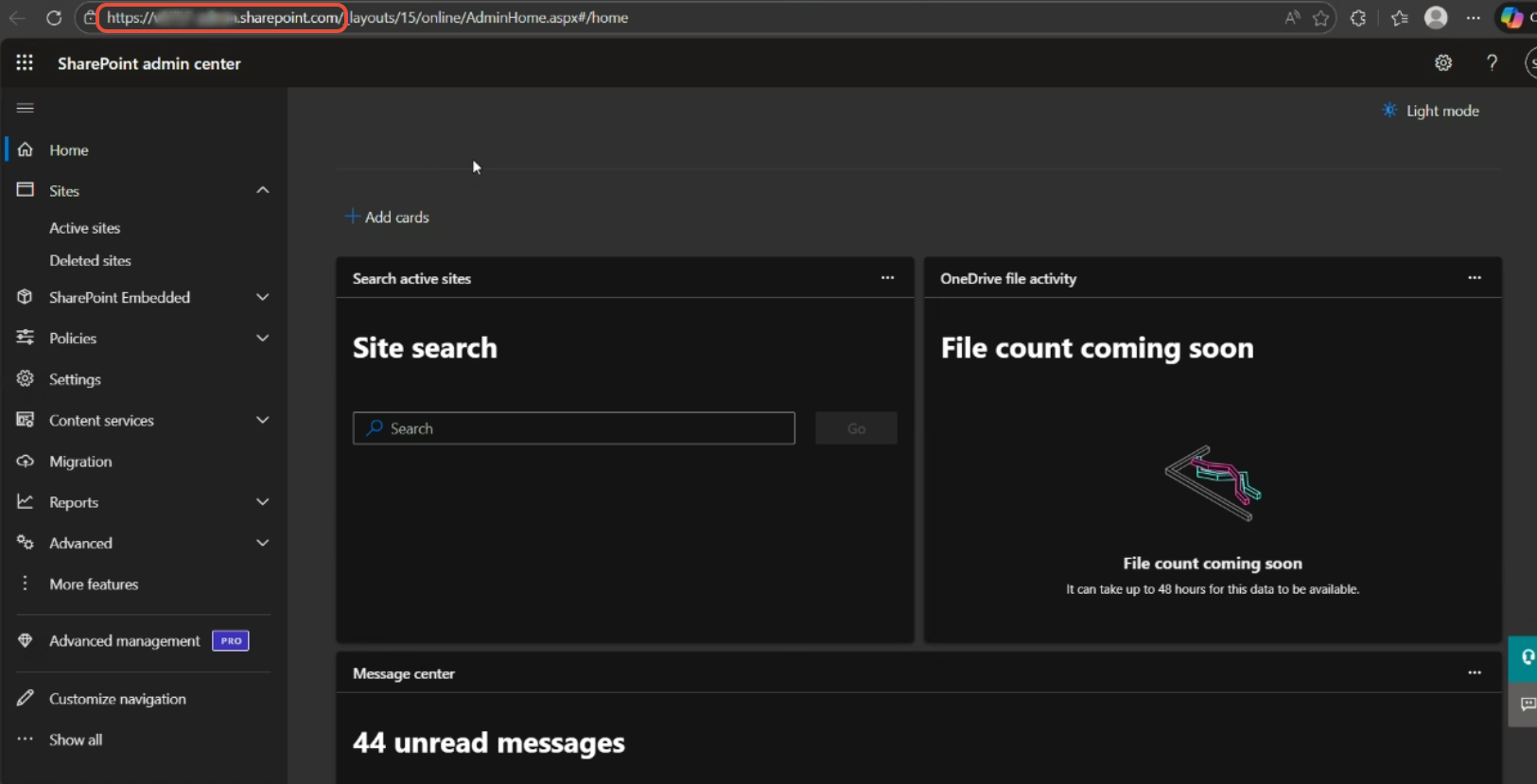
Task: Click the Advanced management diamond icon
Action: (x=26, y=640)
